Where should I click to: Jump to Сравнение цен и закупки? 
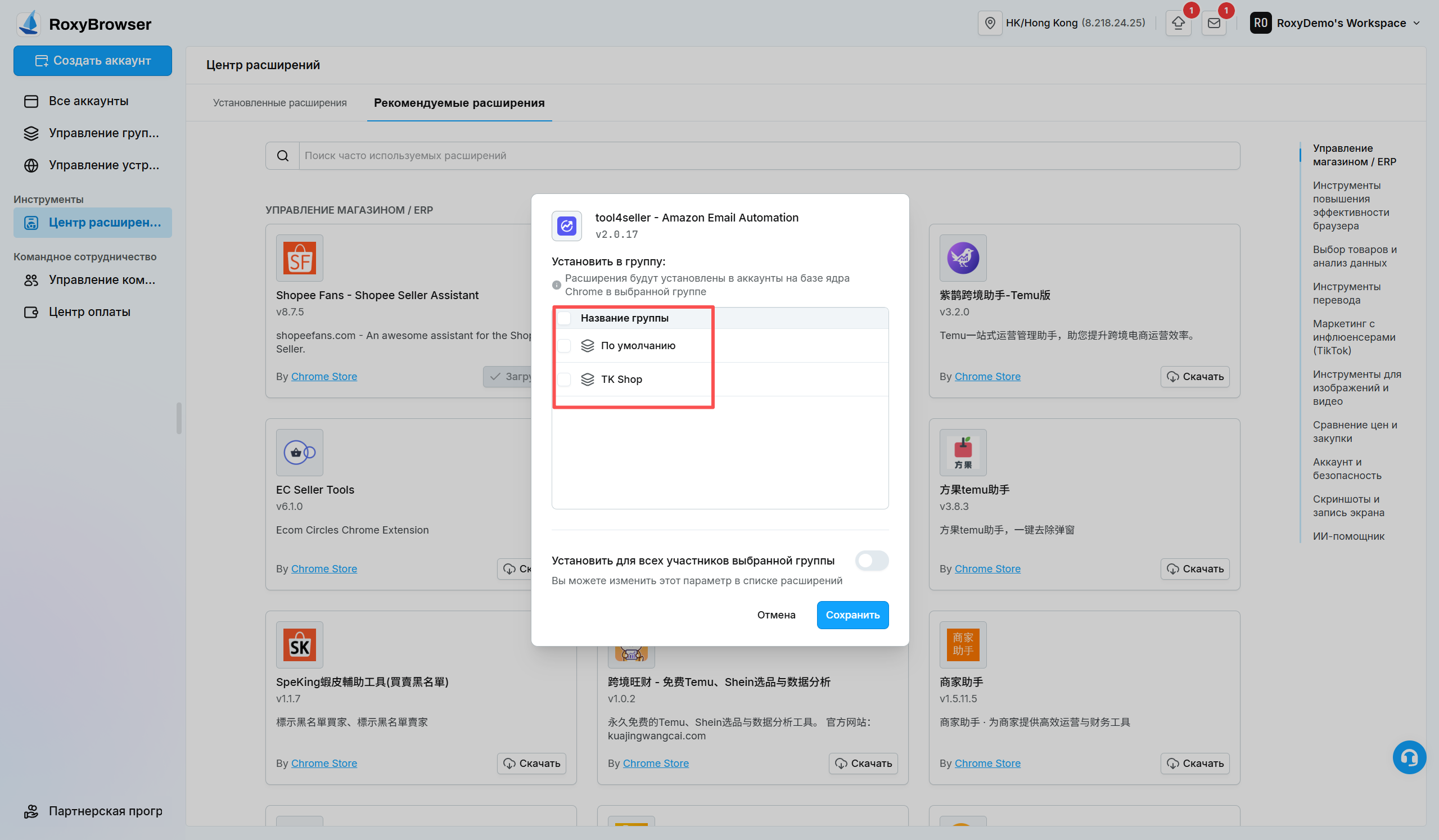[1355, 432]
